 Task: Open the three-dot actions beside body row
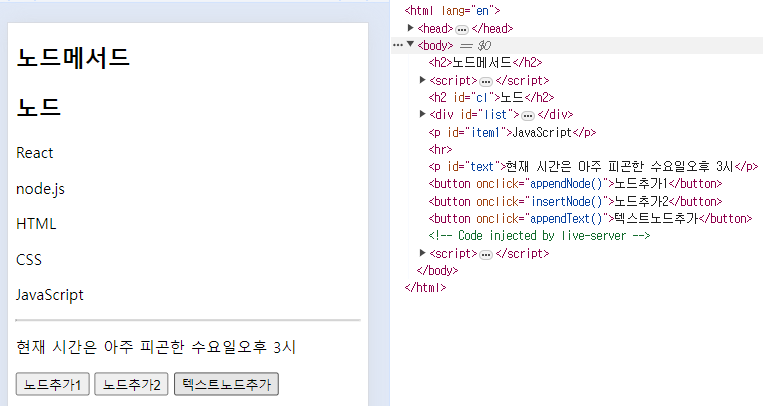coord(398,45)
